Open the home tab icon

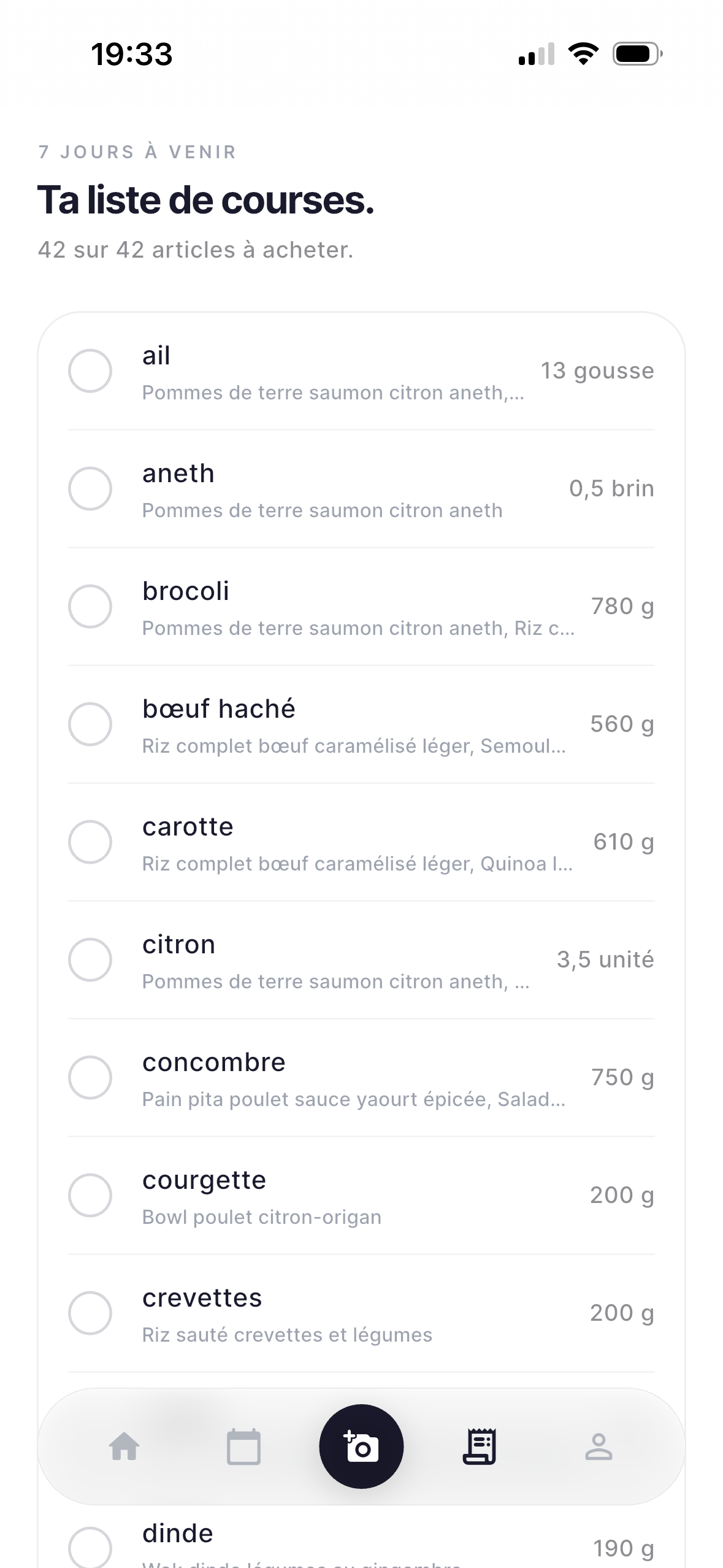[x=124, y=1447]
